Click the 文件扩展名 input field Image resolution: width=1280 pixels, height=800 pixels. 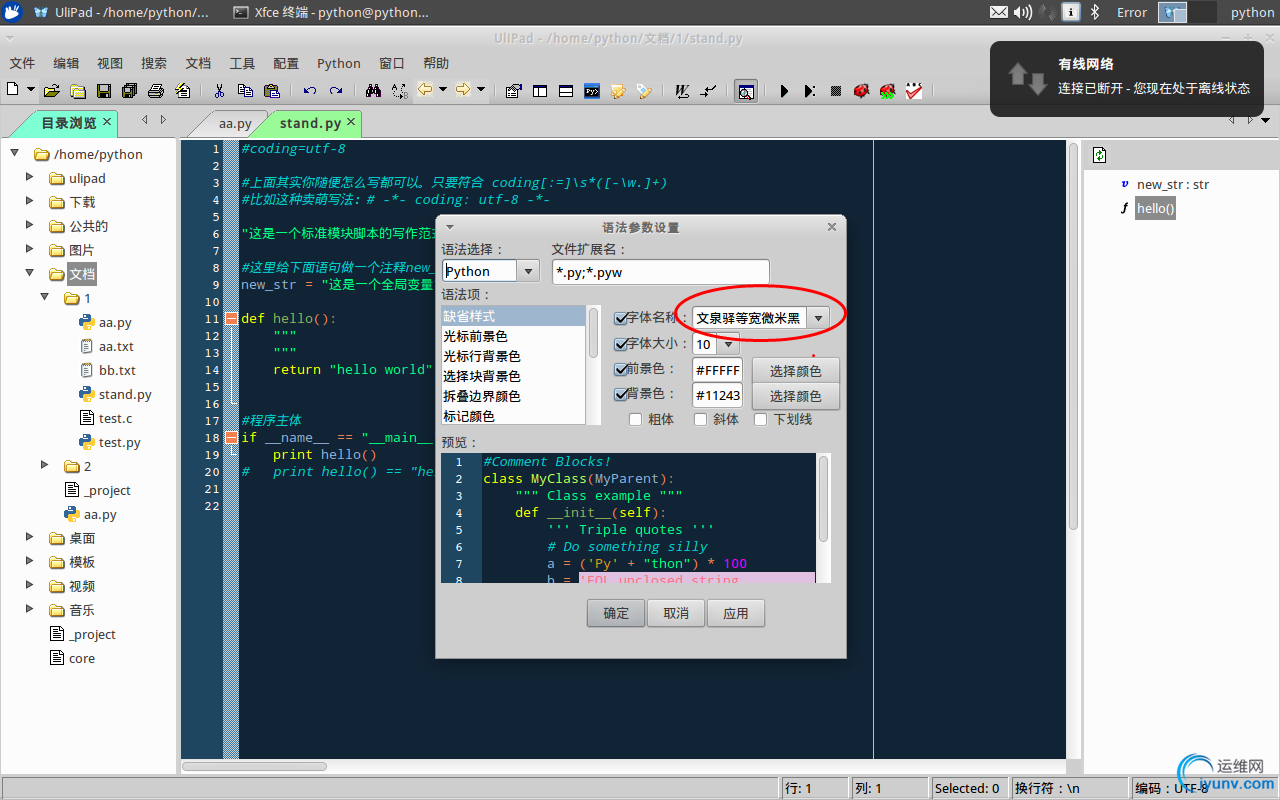point(661,271)
